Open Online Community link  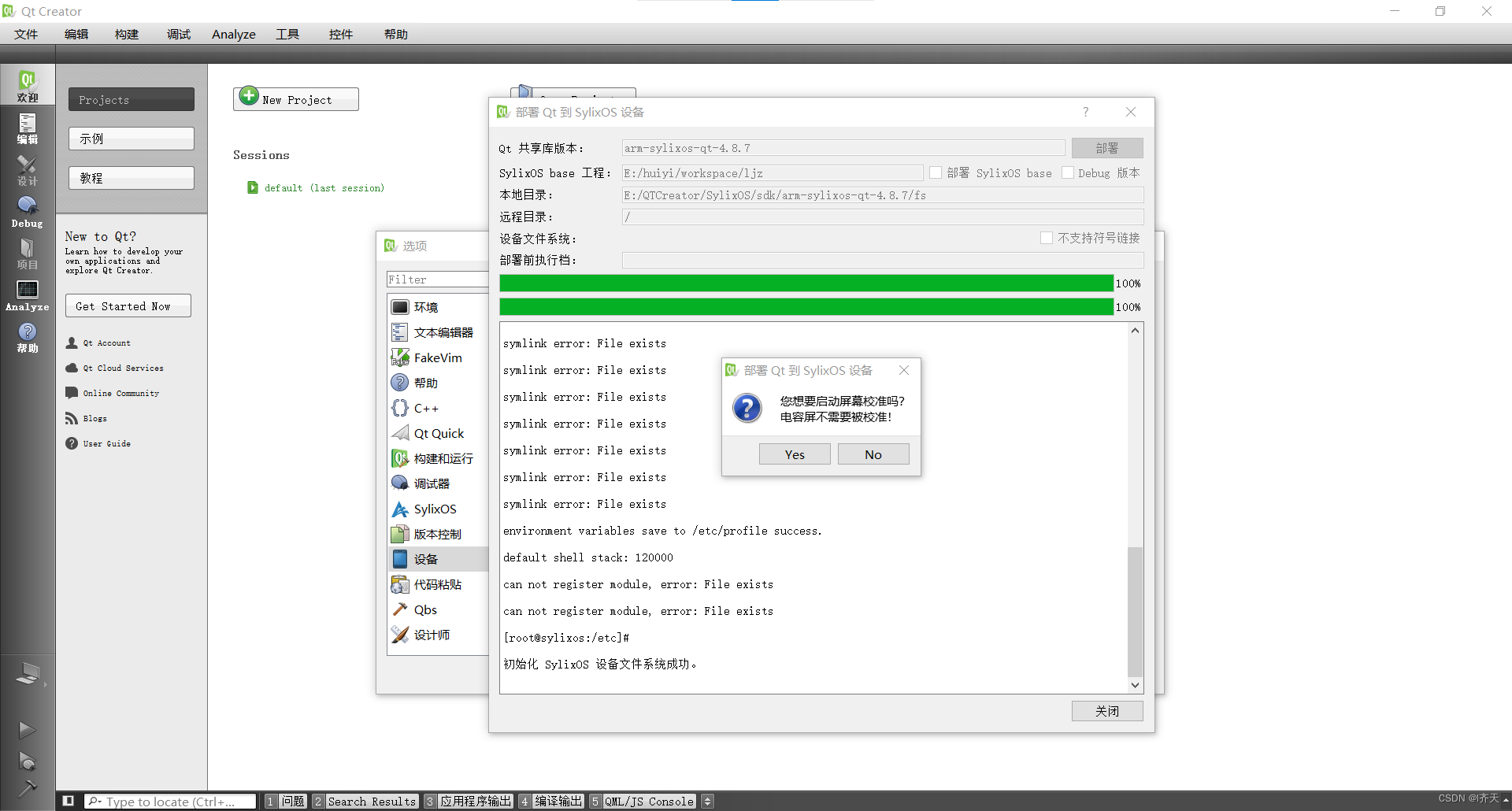(x=113, y=393)
